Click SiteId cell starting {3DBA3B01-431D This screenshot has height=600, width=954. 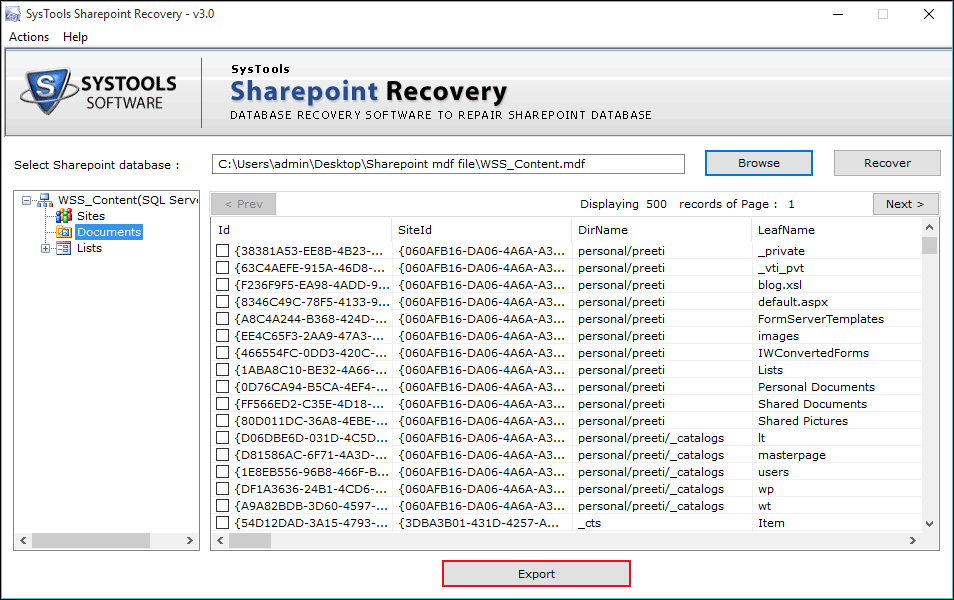478,523
